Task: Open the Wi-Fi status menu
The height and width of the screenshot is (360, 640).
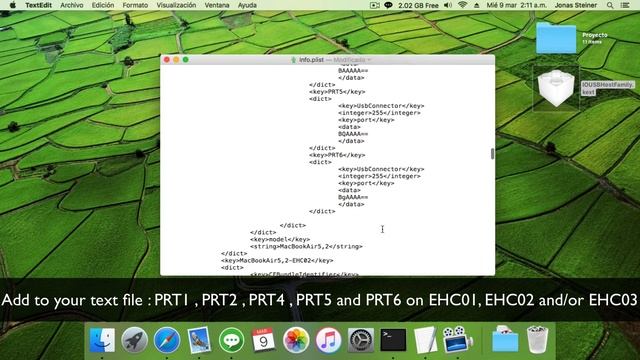Action: pyautogui.click(x=462, y=5)
